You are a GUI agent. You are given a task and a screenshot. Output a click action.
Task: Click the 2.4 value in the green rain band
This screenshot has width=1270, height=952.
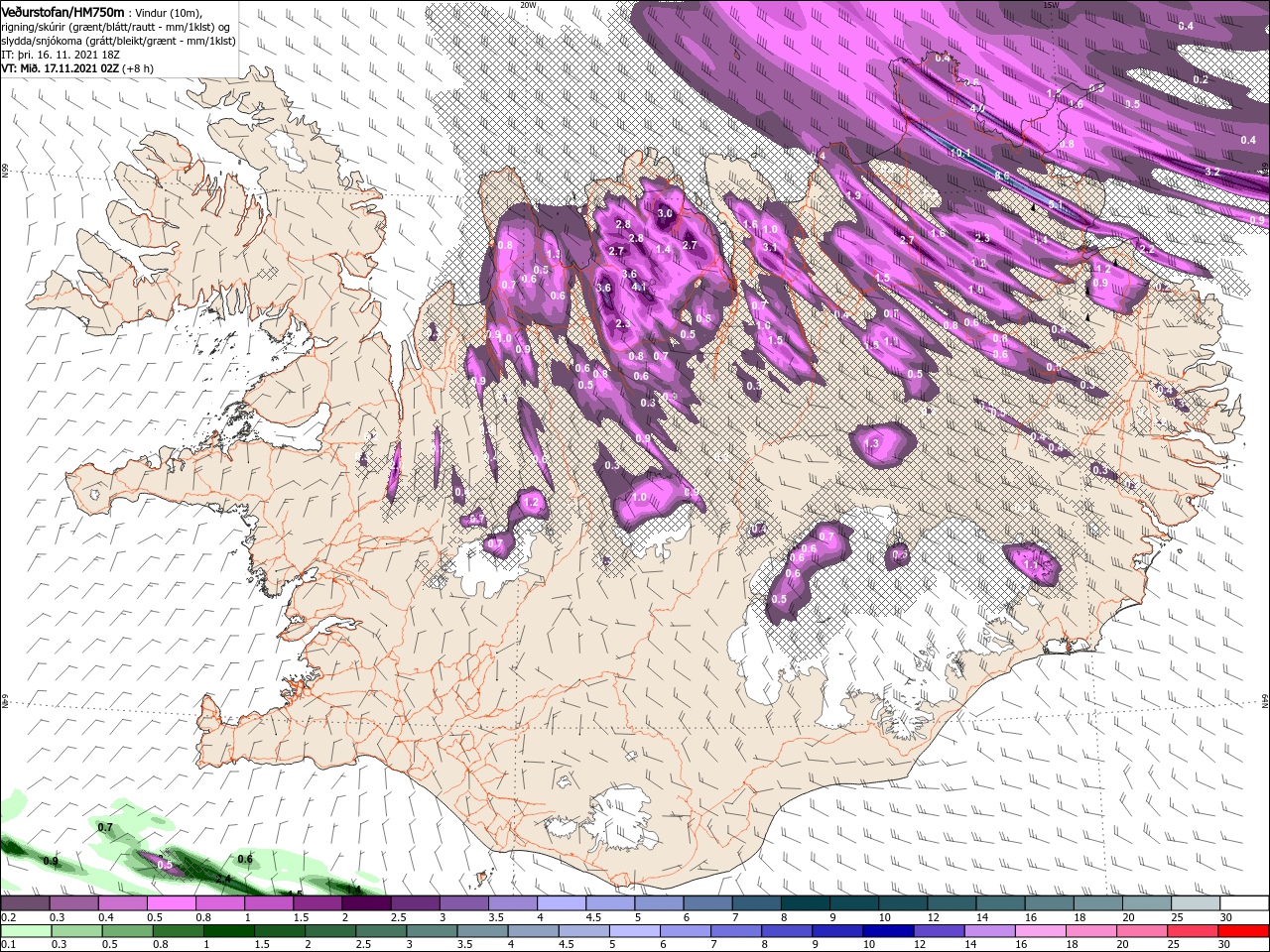point(223,879)
